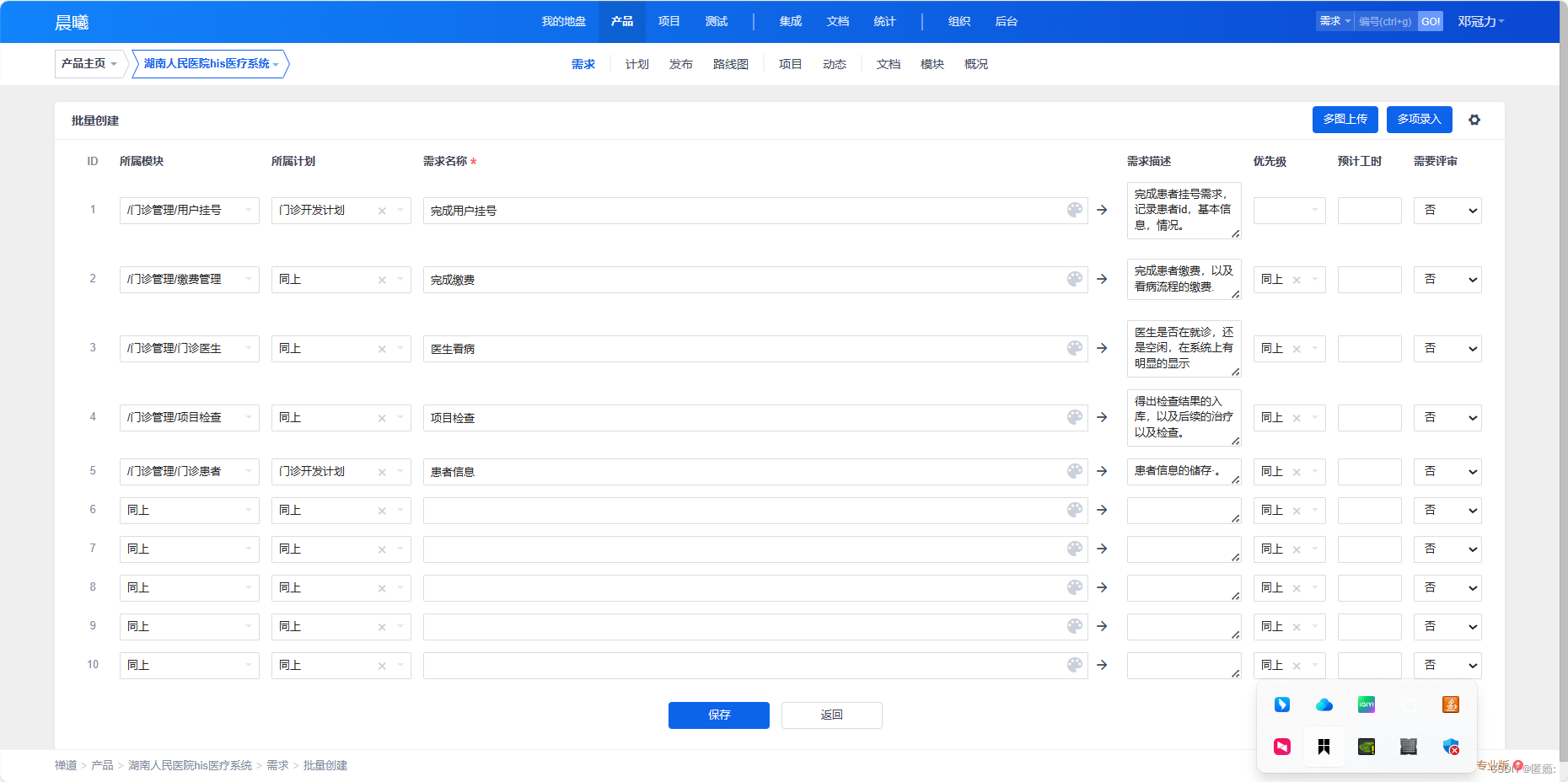The height and width of the screenshot is (782, 1568).
Task: Open NVIDIA icon in system tray
Action: [1367, 747]
